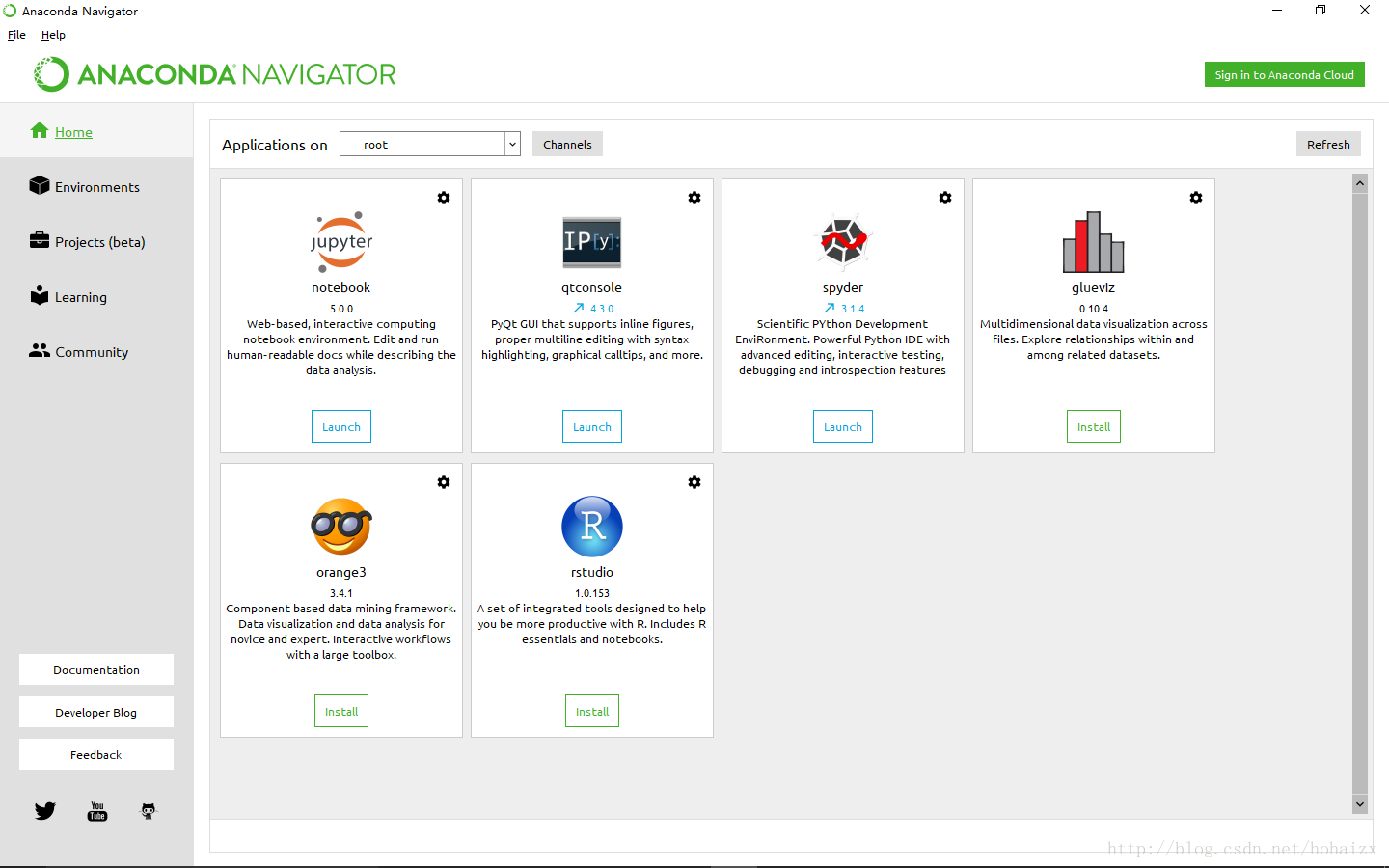Viewport: 1389px width, 868px height.
Task: Switch to the Learning tab
Action: tap(96, 296)
